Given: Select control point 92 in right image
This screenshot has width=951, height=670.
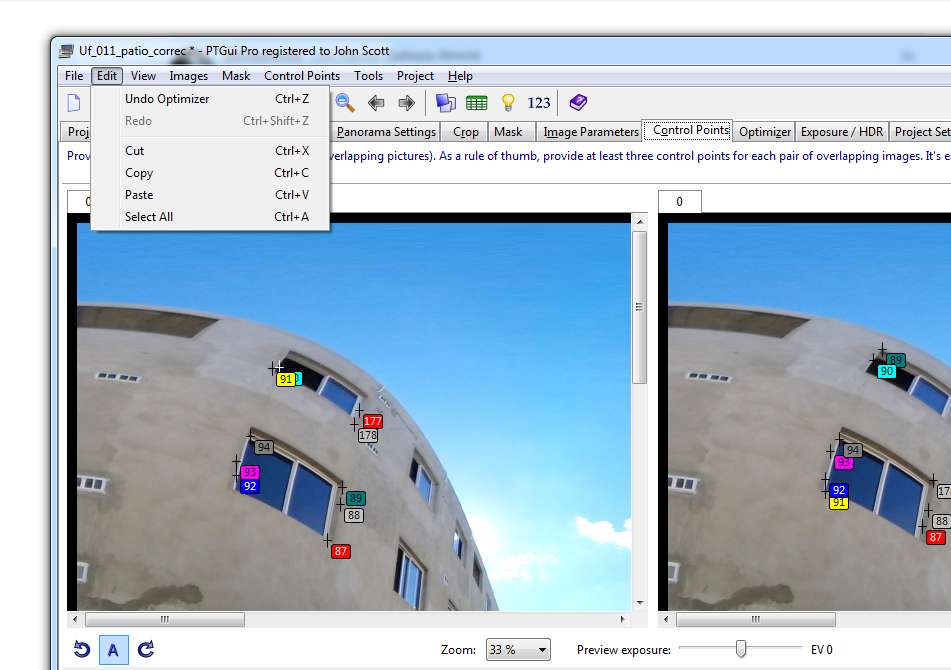Looking at the screenshot, I should (839, 490).
